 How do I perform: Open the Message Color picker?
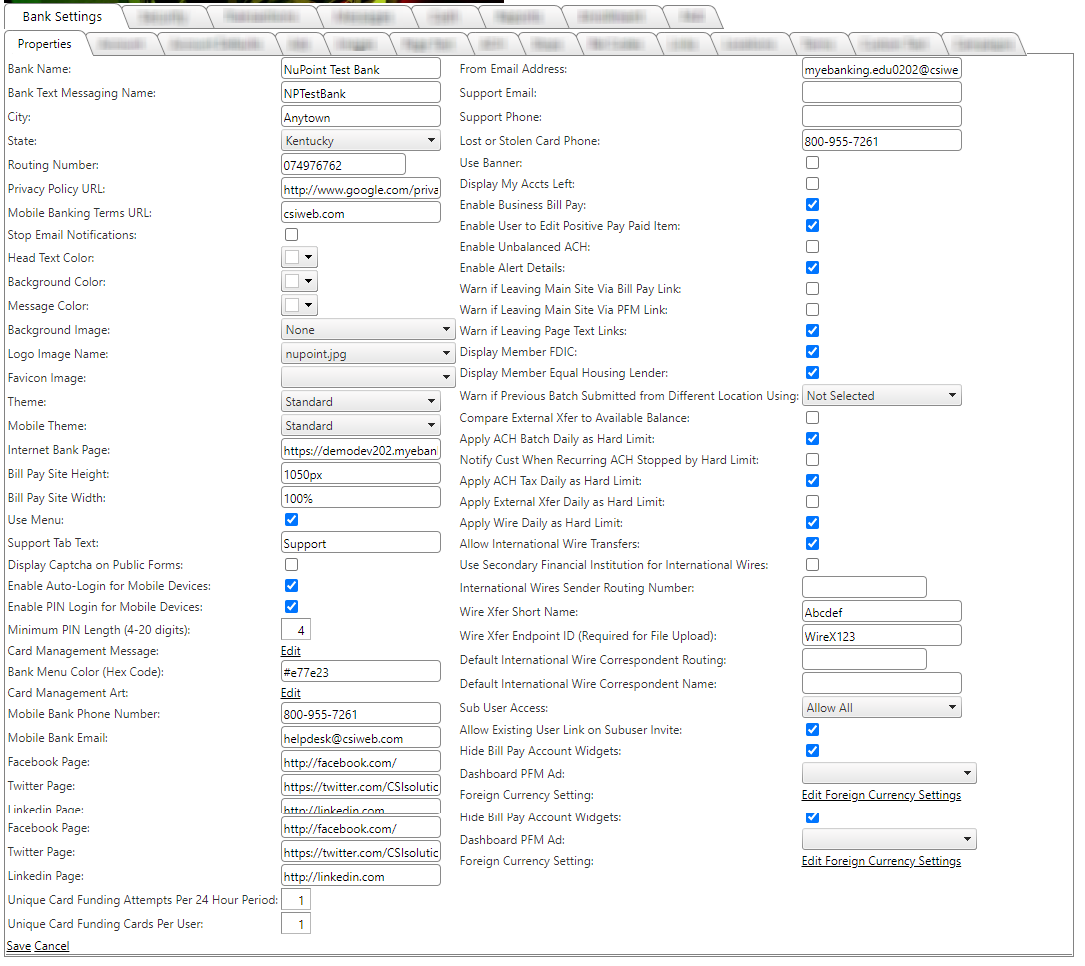299,306
